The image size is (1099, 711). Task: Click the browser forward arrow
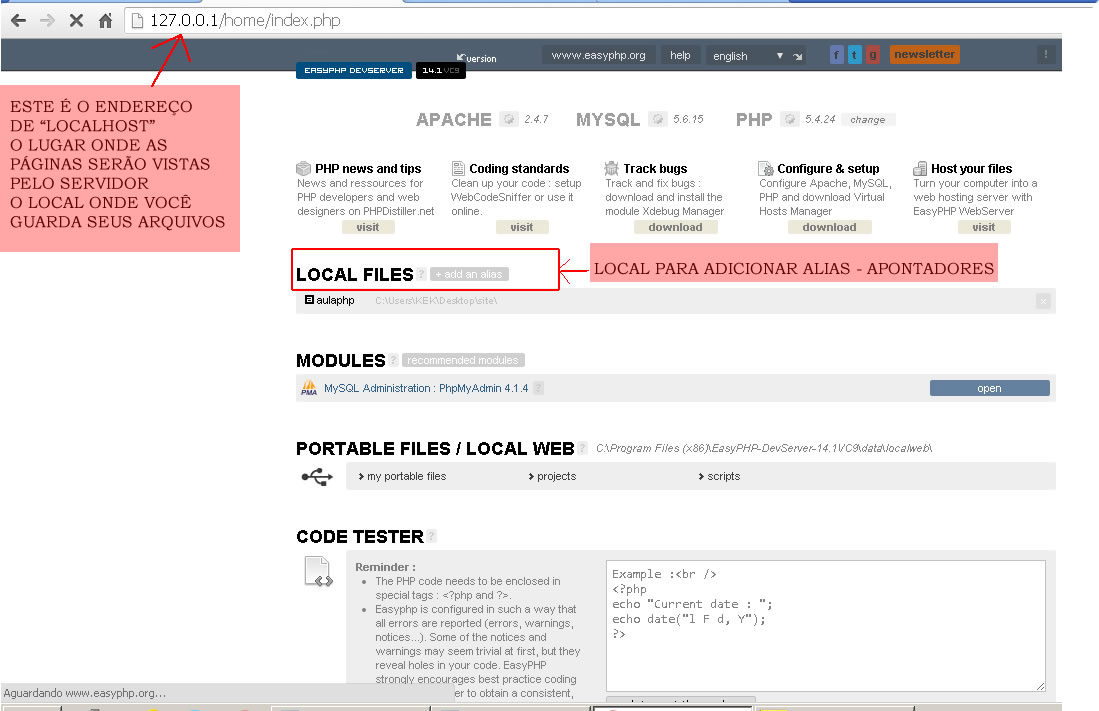pyautogui.click(x=48, y=20)
